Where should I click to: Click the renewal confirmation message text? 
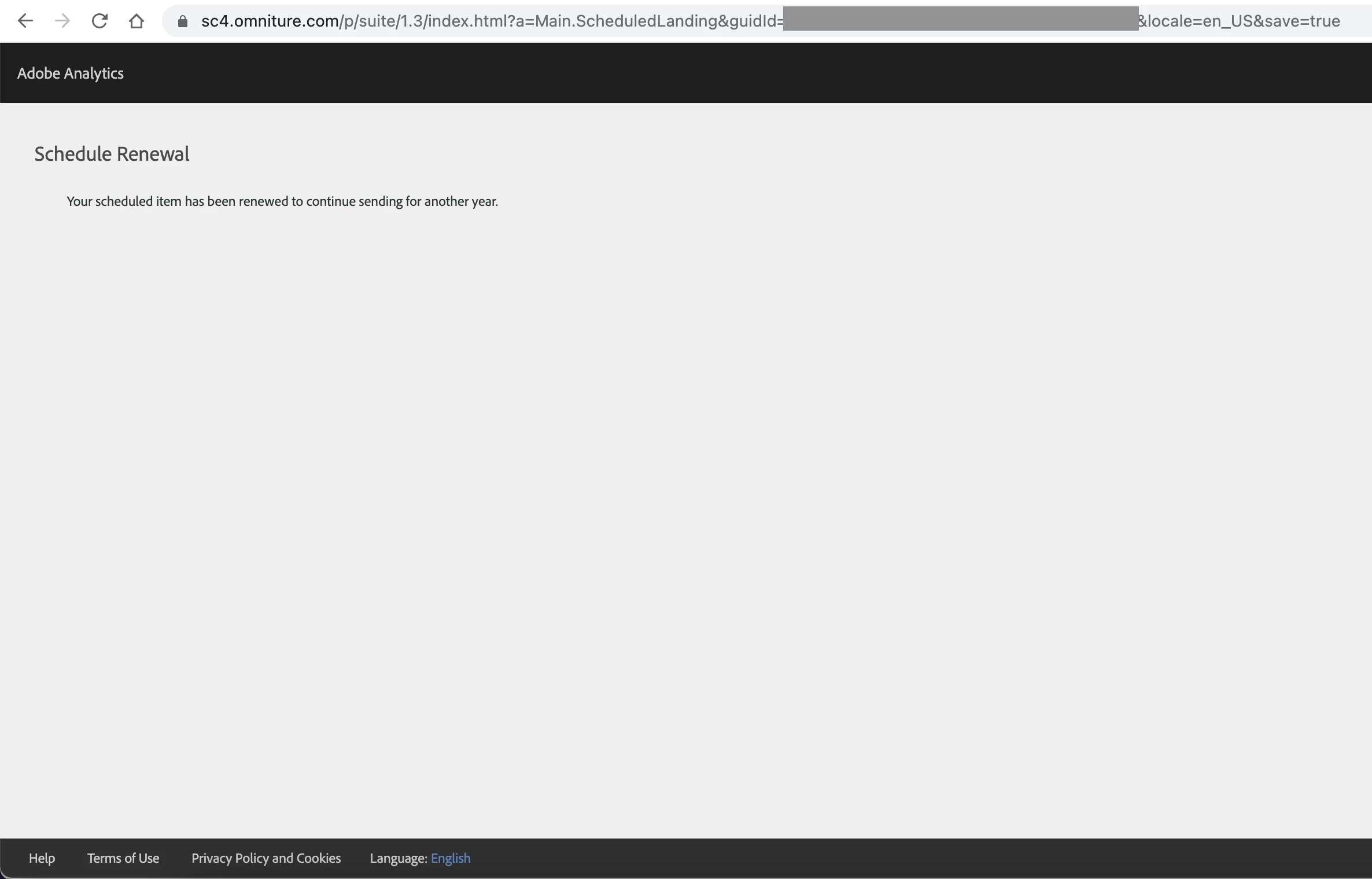pyautogui.click(x=282, y=201)
